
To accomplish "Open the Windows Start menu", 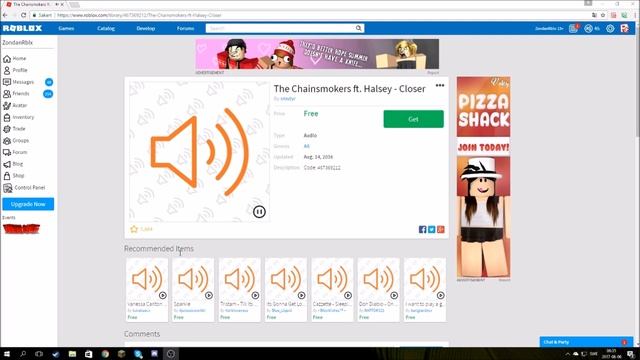I will click(x=7, y=354).
